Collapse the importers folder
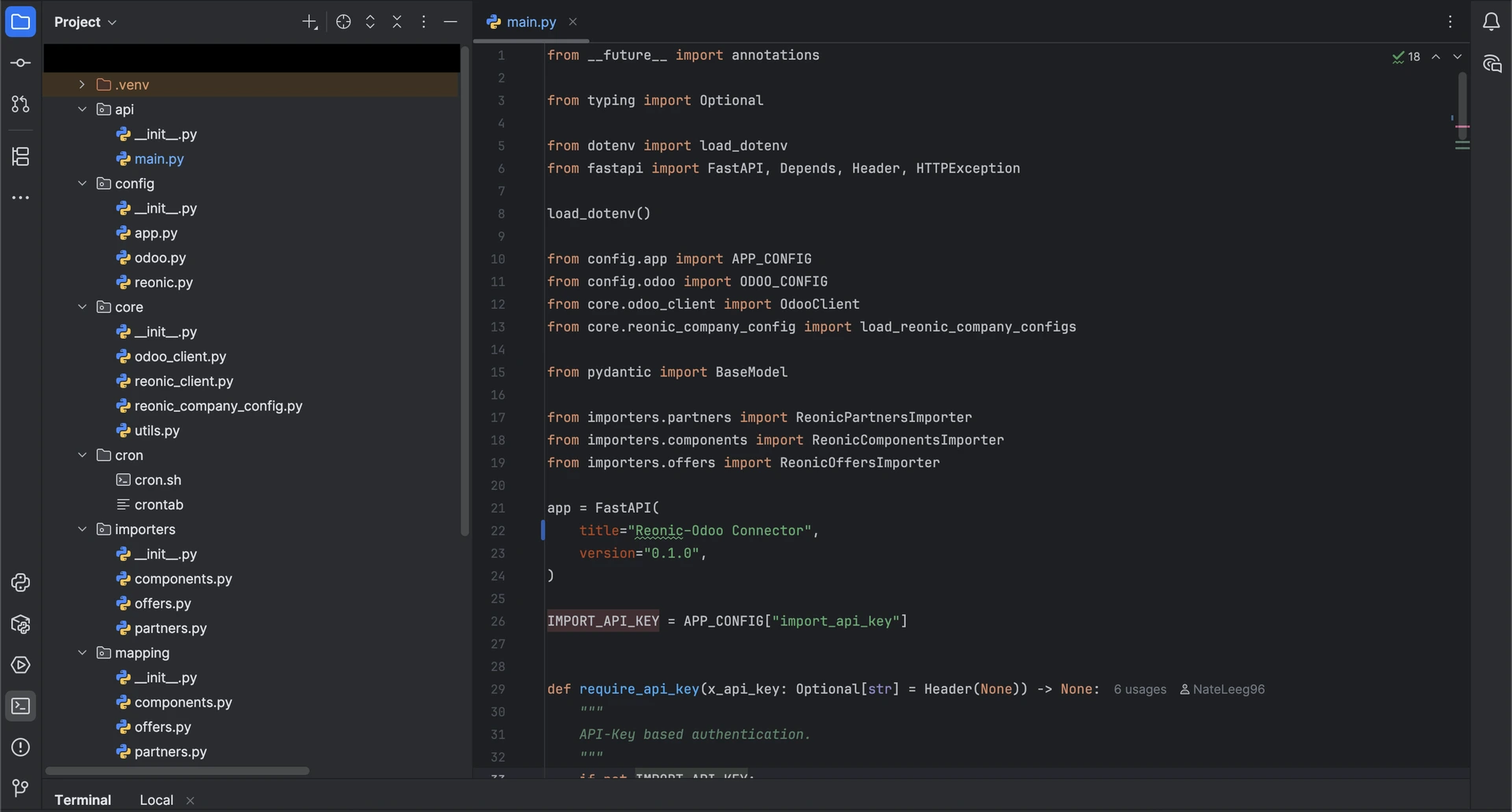Image resolution: width=1512 pixels, height=812 pixels. pos(83,529)
